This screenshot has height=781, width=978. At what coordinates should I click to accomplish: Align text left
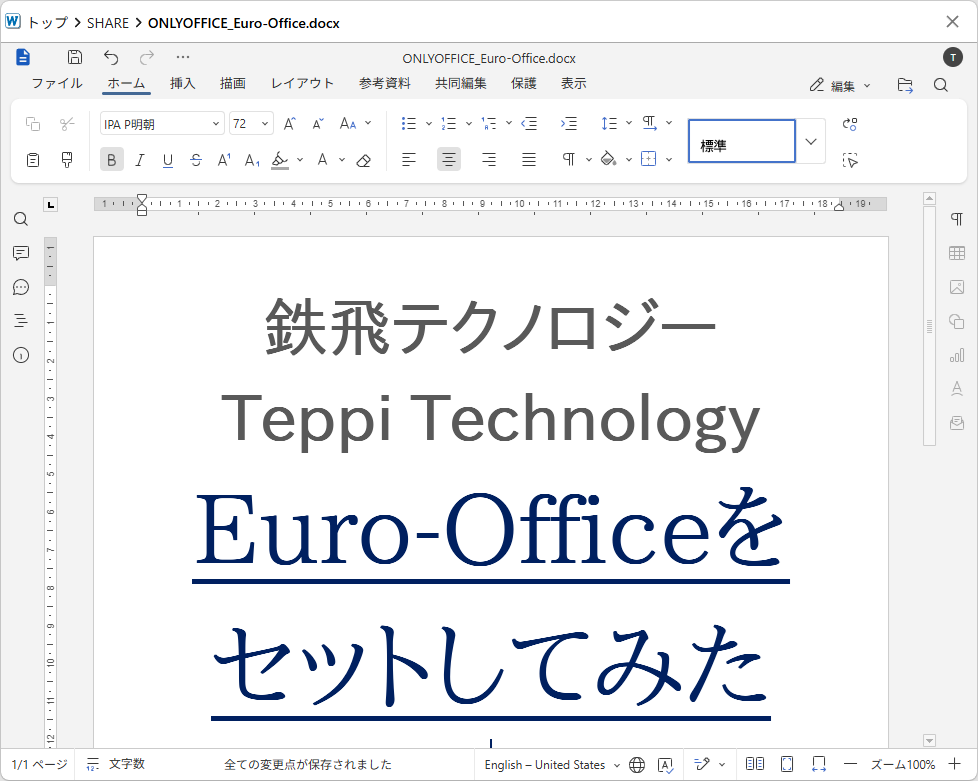coord(409,160)
